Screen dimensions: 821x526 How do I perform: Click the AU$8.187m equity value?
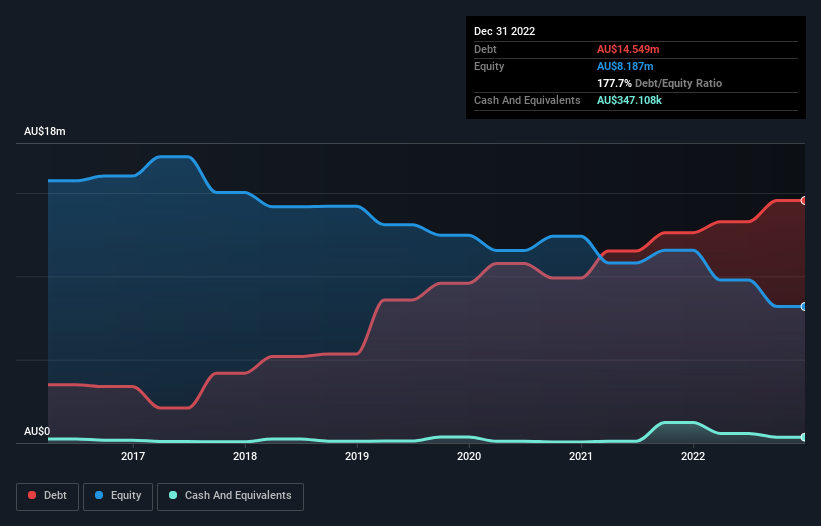tap(625, 66)
